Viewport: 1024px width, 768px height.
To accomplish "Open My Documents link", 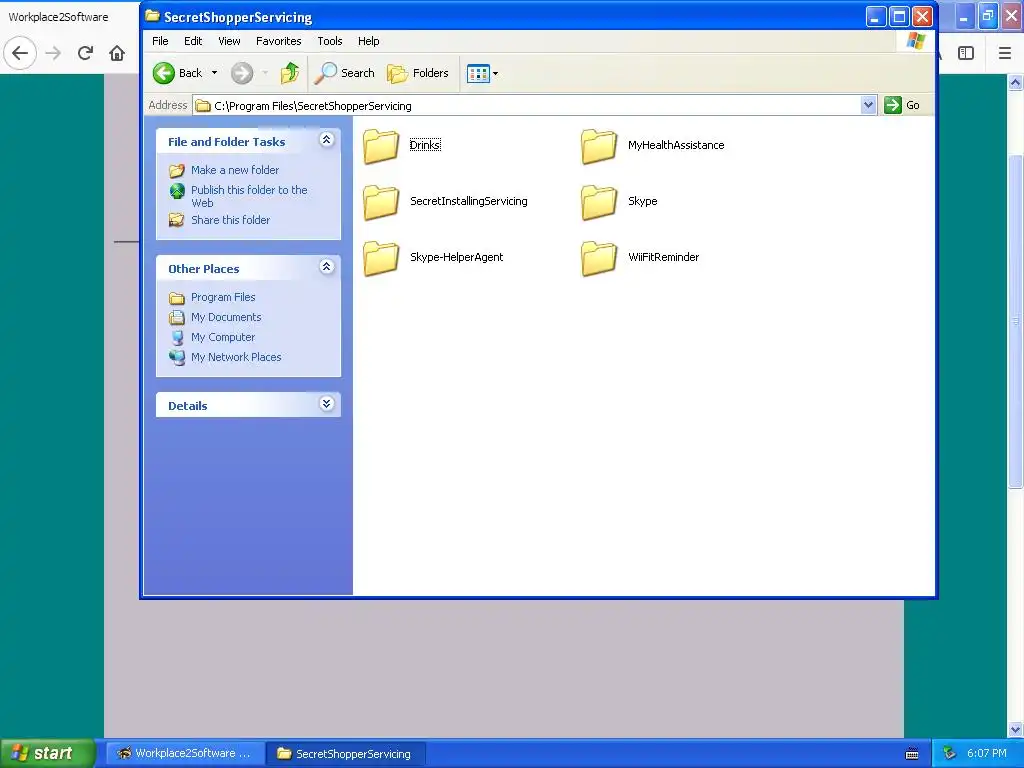I will (x=226, y=317).
